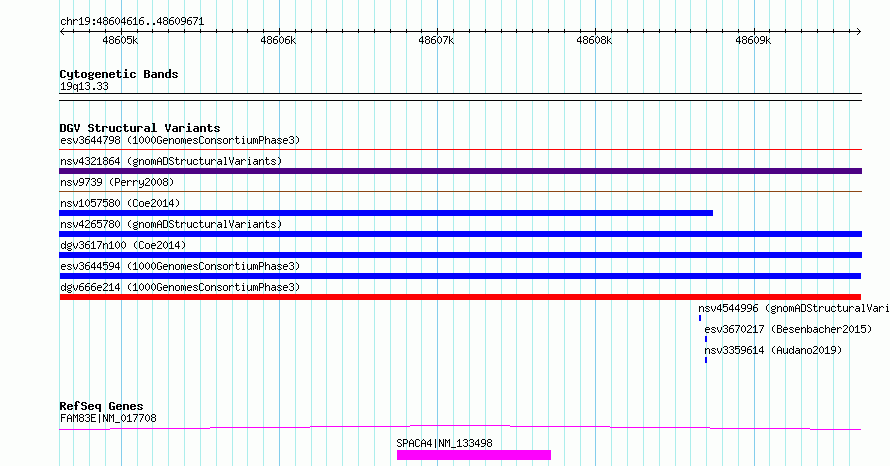Screen dimensions: 890x466
Task: Click the dgv666e214 1000Genomes label
Action: click(x=180, y=287)
